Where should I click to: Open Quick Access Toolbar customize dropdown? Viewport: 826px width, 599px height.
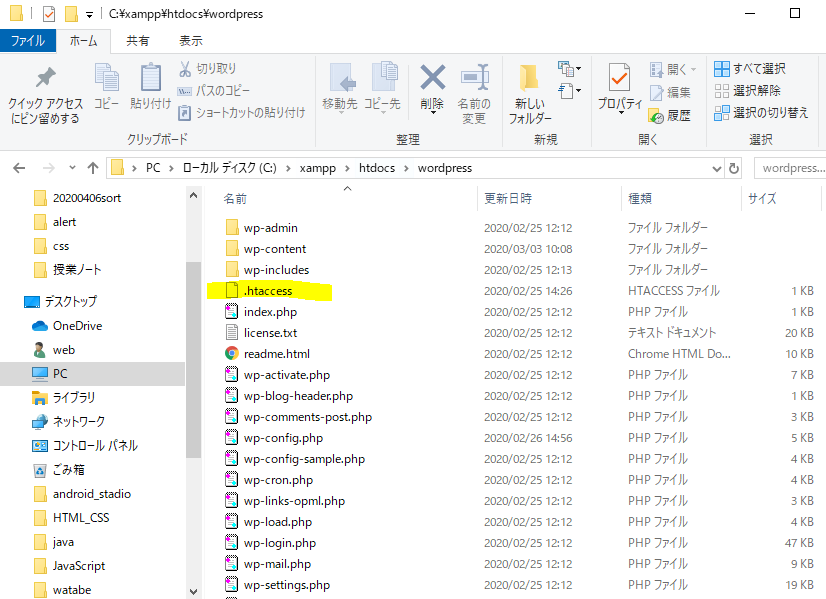pos(90,15)
